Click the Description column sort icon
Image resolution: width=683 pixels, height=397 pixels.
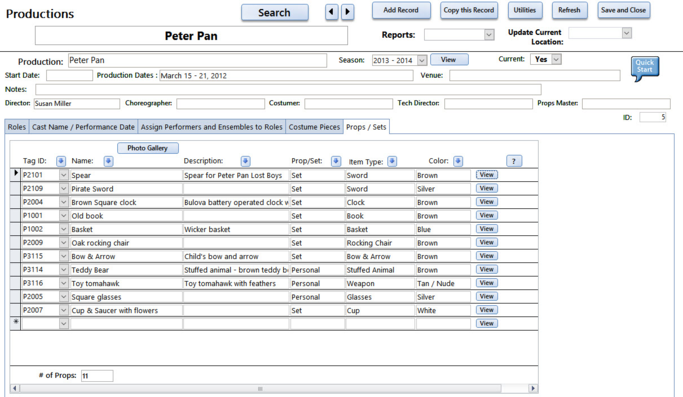[246, 161]
